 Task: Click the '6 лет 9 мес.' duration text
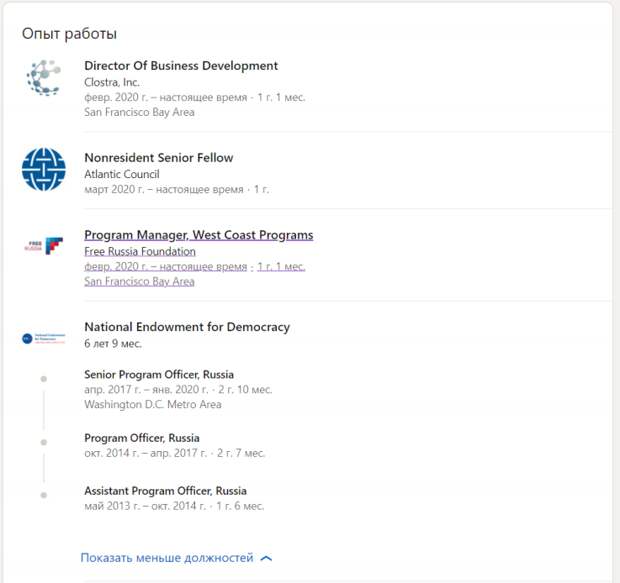click(113, 344)
